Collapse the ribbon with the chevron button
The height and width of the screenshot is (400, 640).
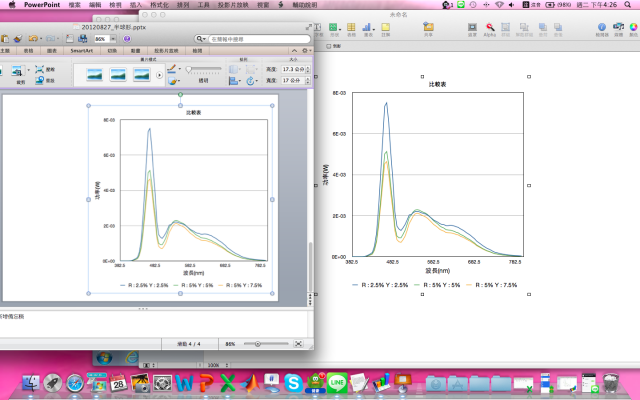tap(294, 51)
